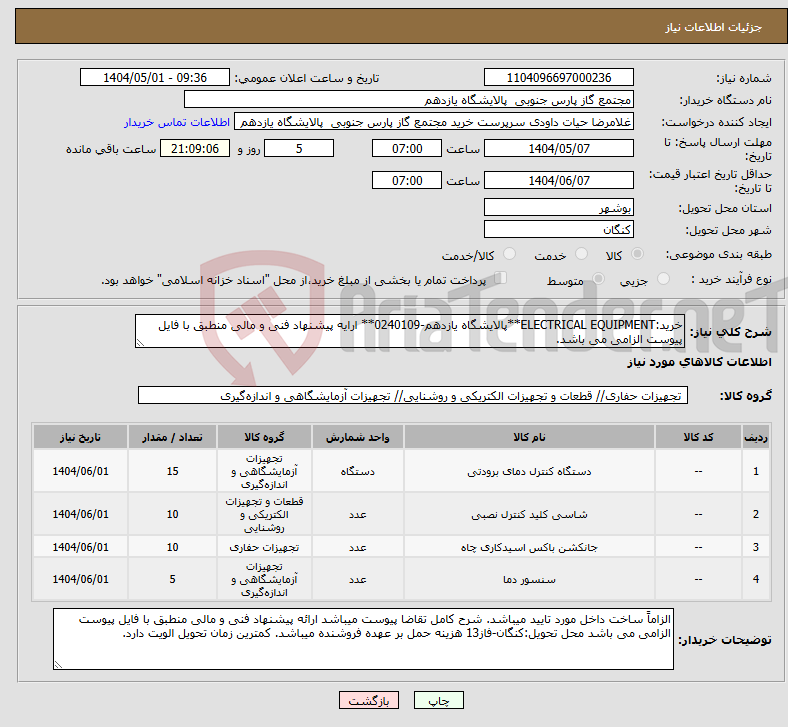Select the خدمت radio button
Viewport: 788px width, 727px height.
(581, 254)
